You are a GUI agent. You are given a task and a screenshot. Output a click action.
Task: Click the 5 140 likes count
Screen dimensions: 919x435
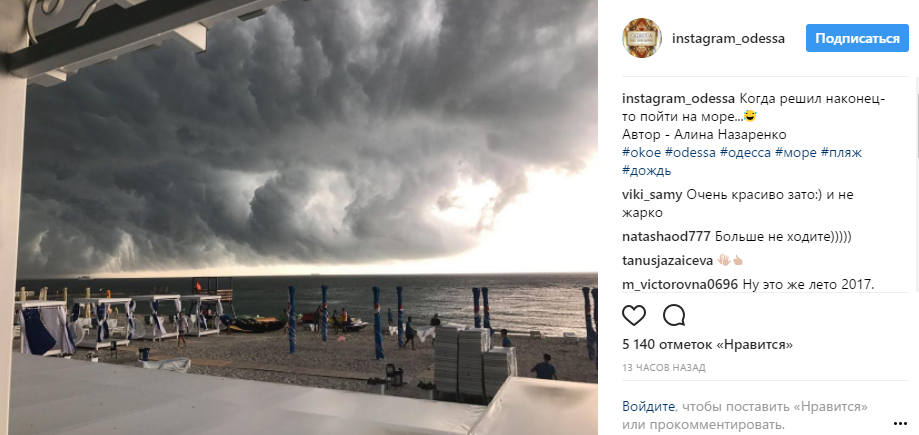pos(707,345)
